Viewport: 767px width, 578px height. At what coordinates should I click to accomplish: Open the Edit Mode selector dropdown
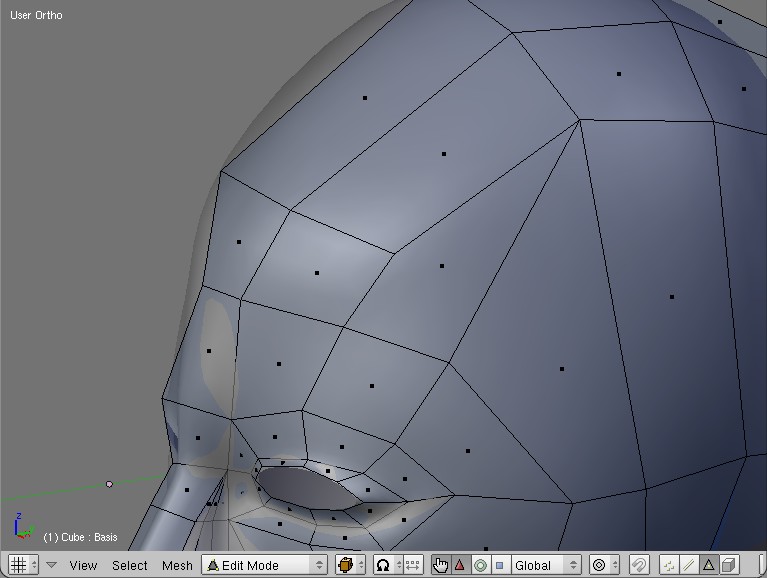[265, 565]
